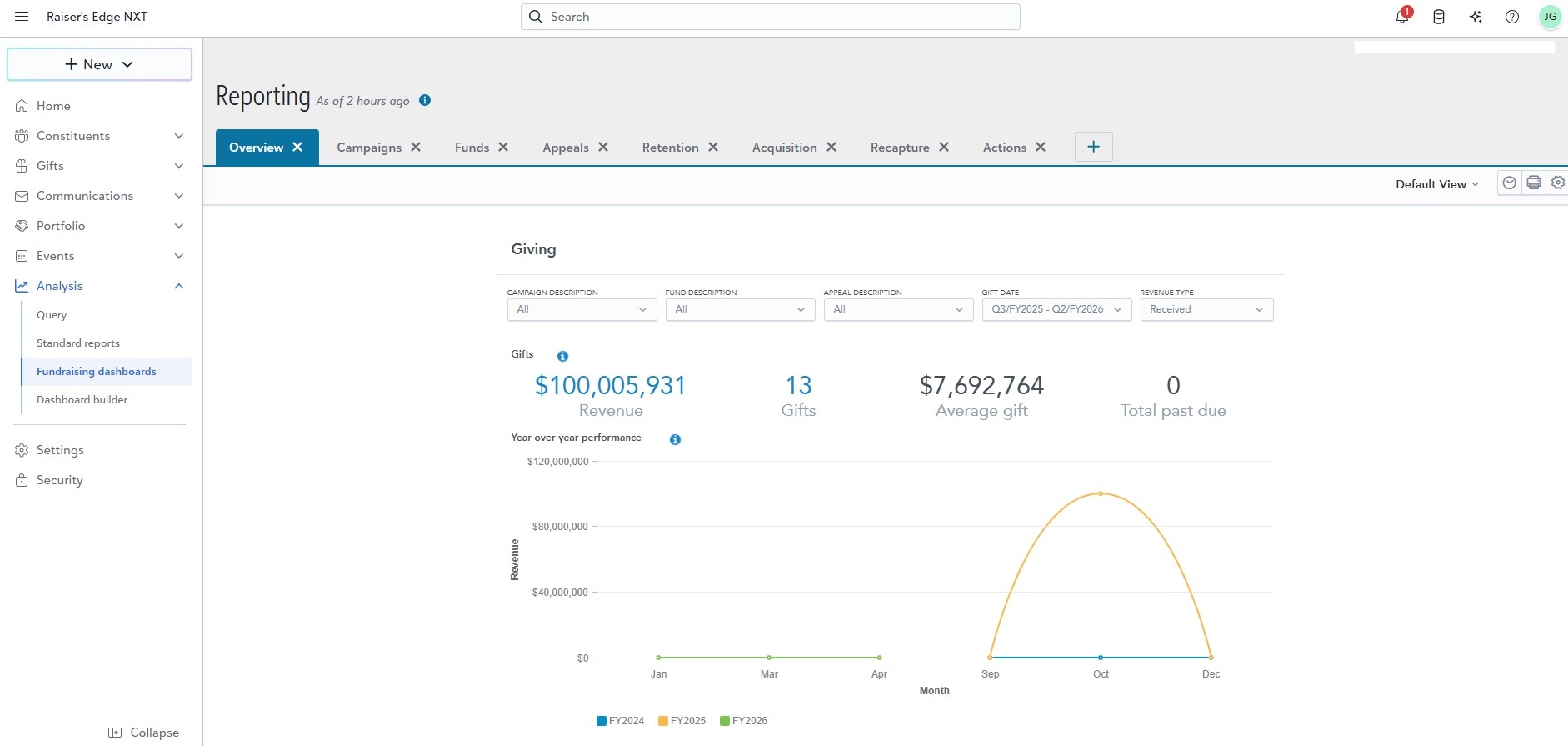
Task: Switch to the Recapture tab
Action: pyautogui.click(x=900, y=148)
